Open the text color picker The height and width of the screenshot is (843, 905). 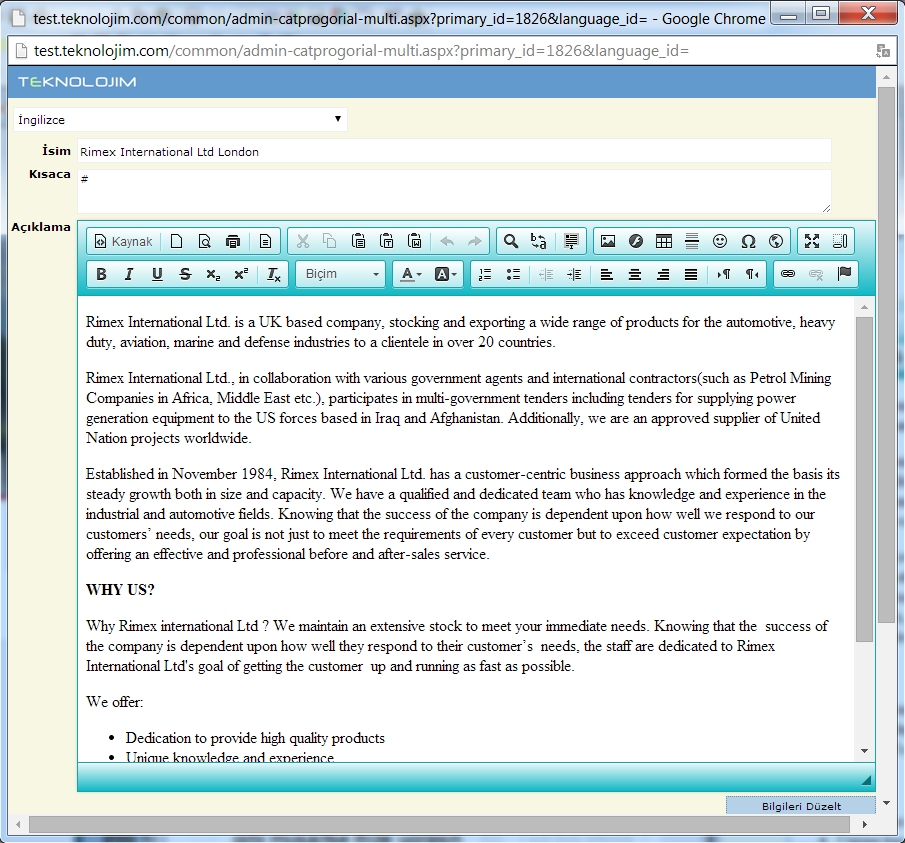(411, 274)
